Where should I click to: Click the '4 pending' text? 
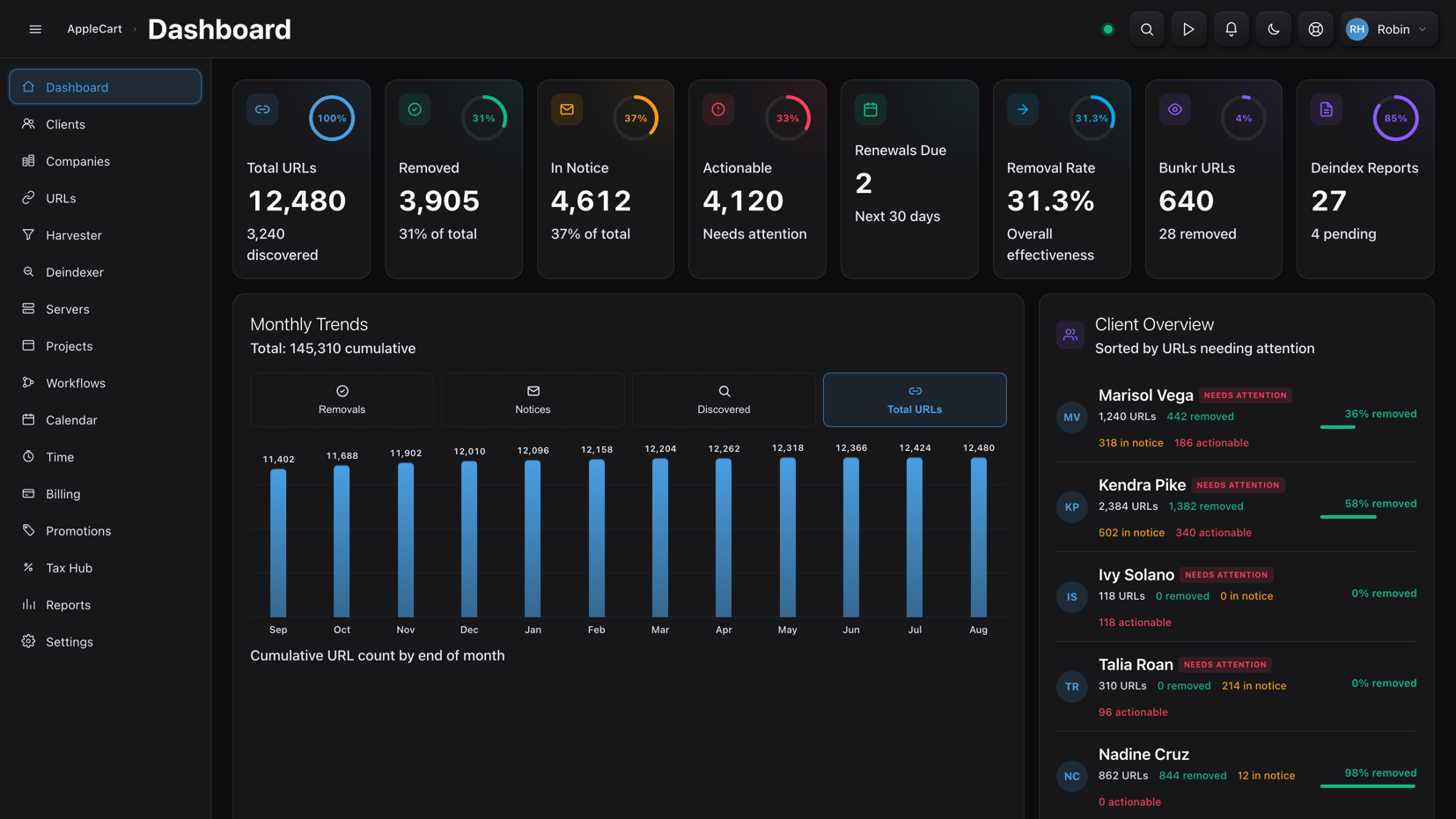(x=1343, y=234)
